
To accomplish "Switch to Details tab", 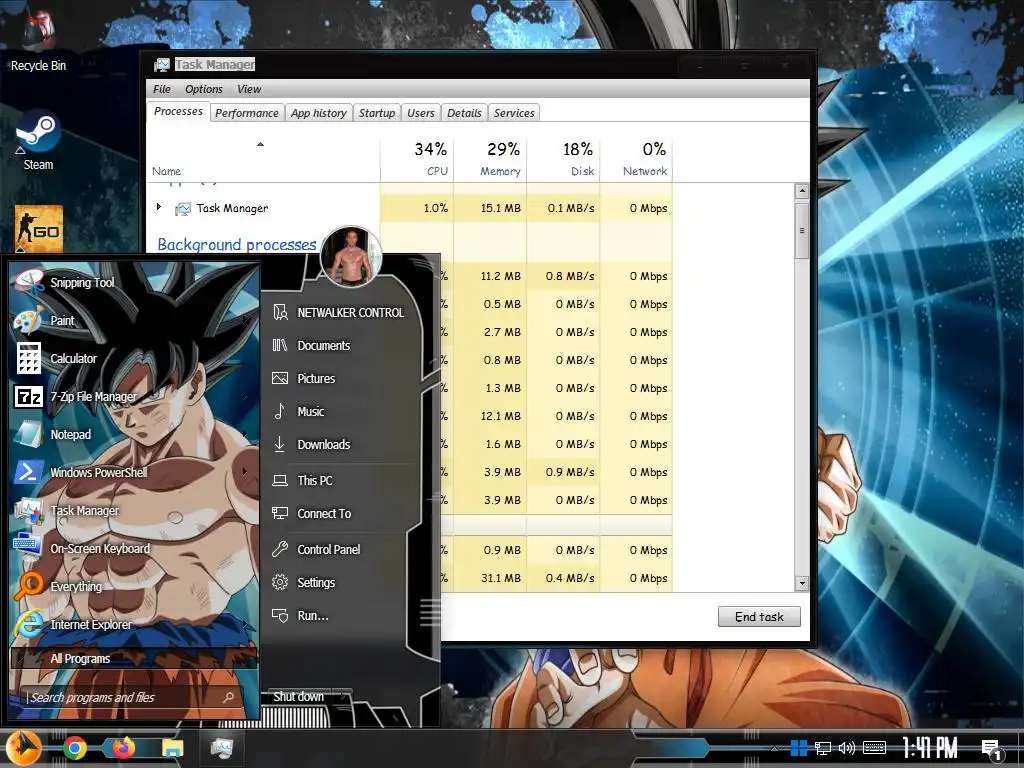I will tap(464, 113).
